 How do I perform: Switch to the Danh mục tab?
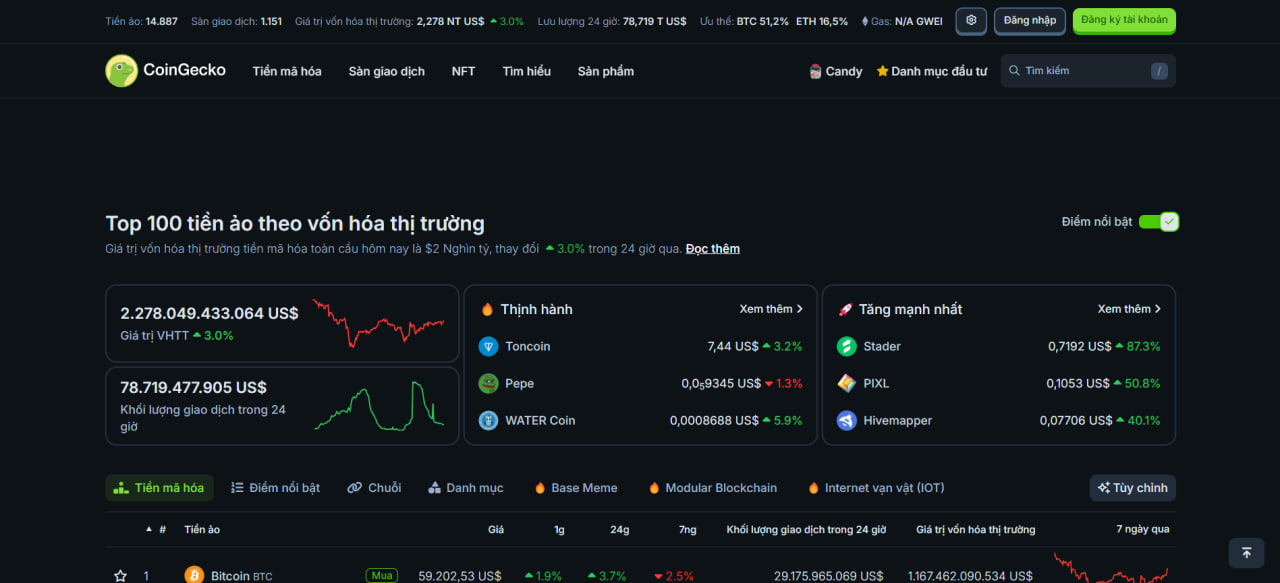465,488
